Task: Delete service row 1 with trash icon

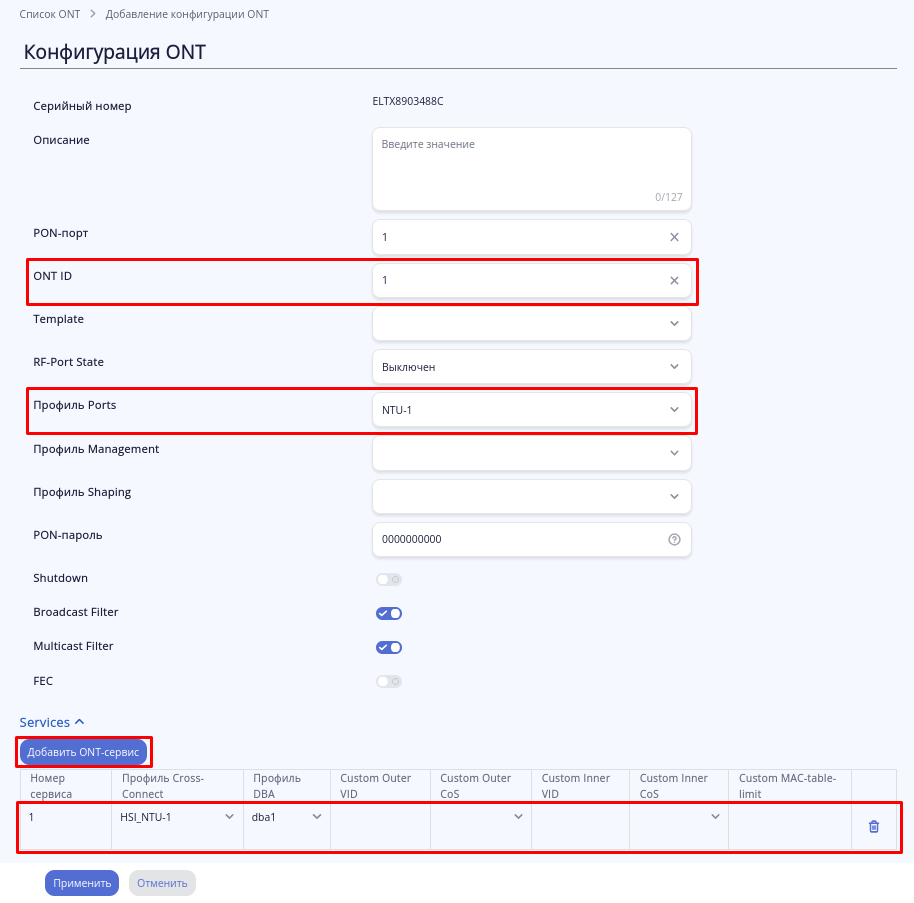Action: 874,827
